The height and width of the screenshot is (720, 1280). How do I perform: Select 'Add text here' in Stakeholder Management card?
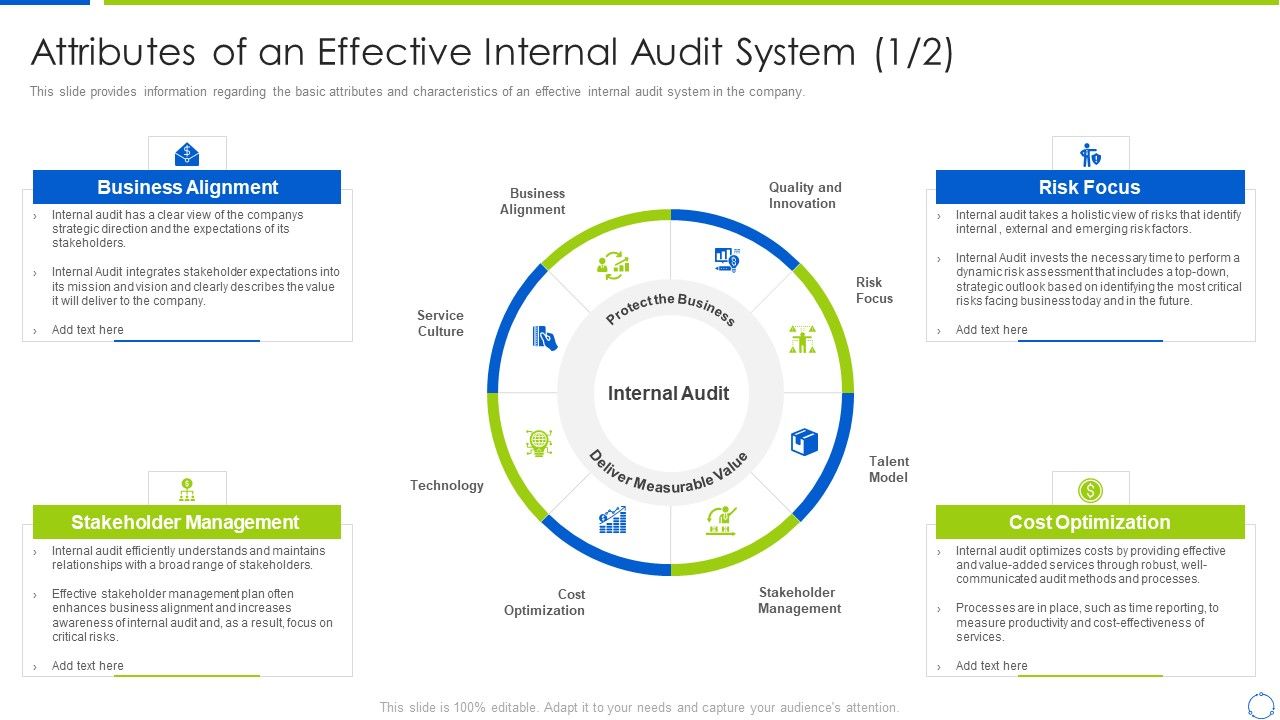tap(88, 666)
